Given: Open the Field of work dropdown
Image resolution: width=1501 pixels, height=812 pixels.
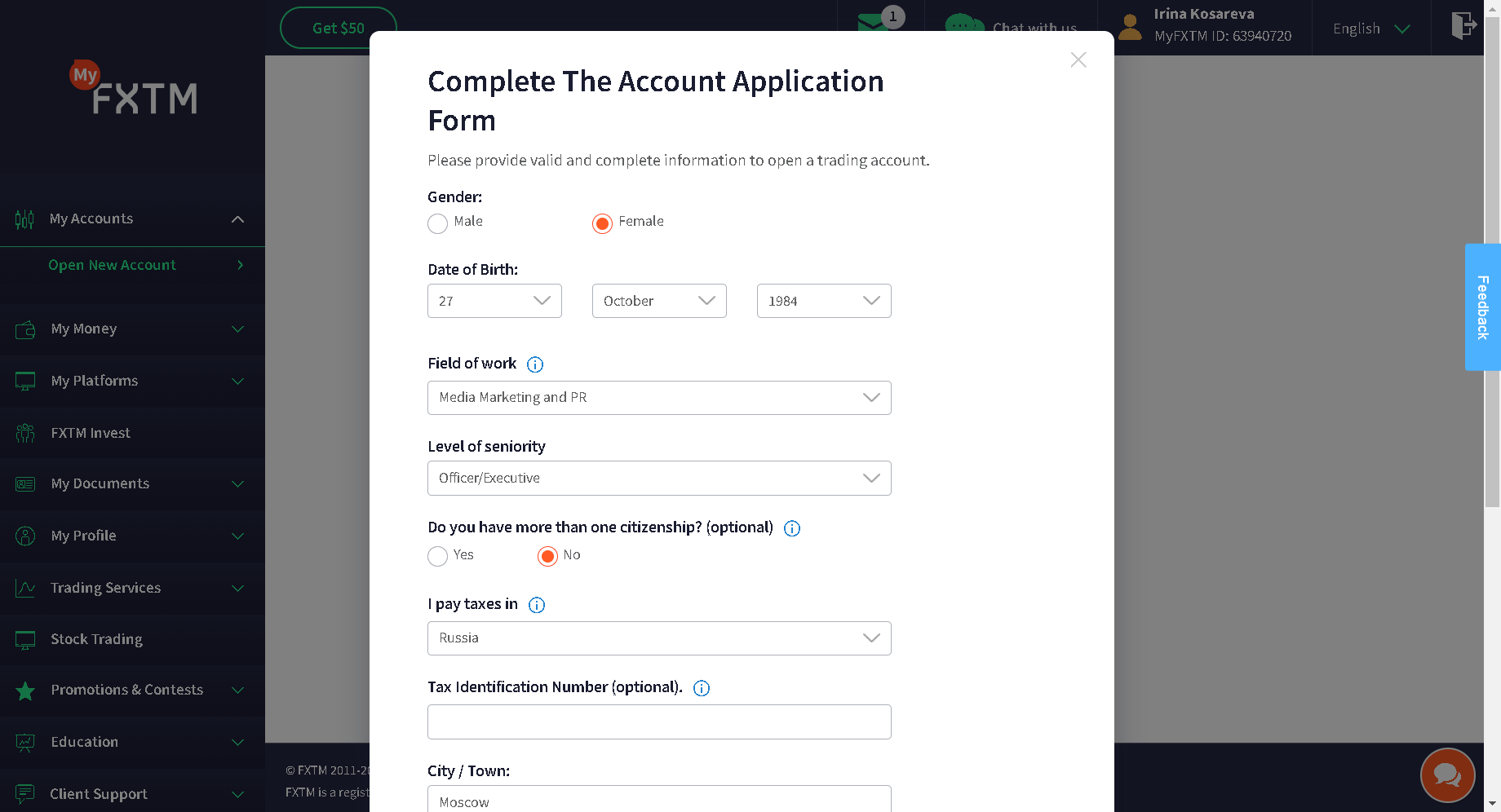Looking at the screenshot, I should tap(659, 398).
